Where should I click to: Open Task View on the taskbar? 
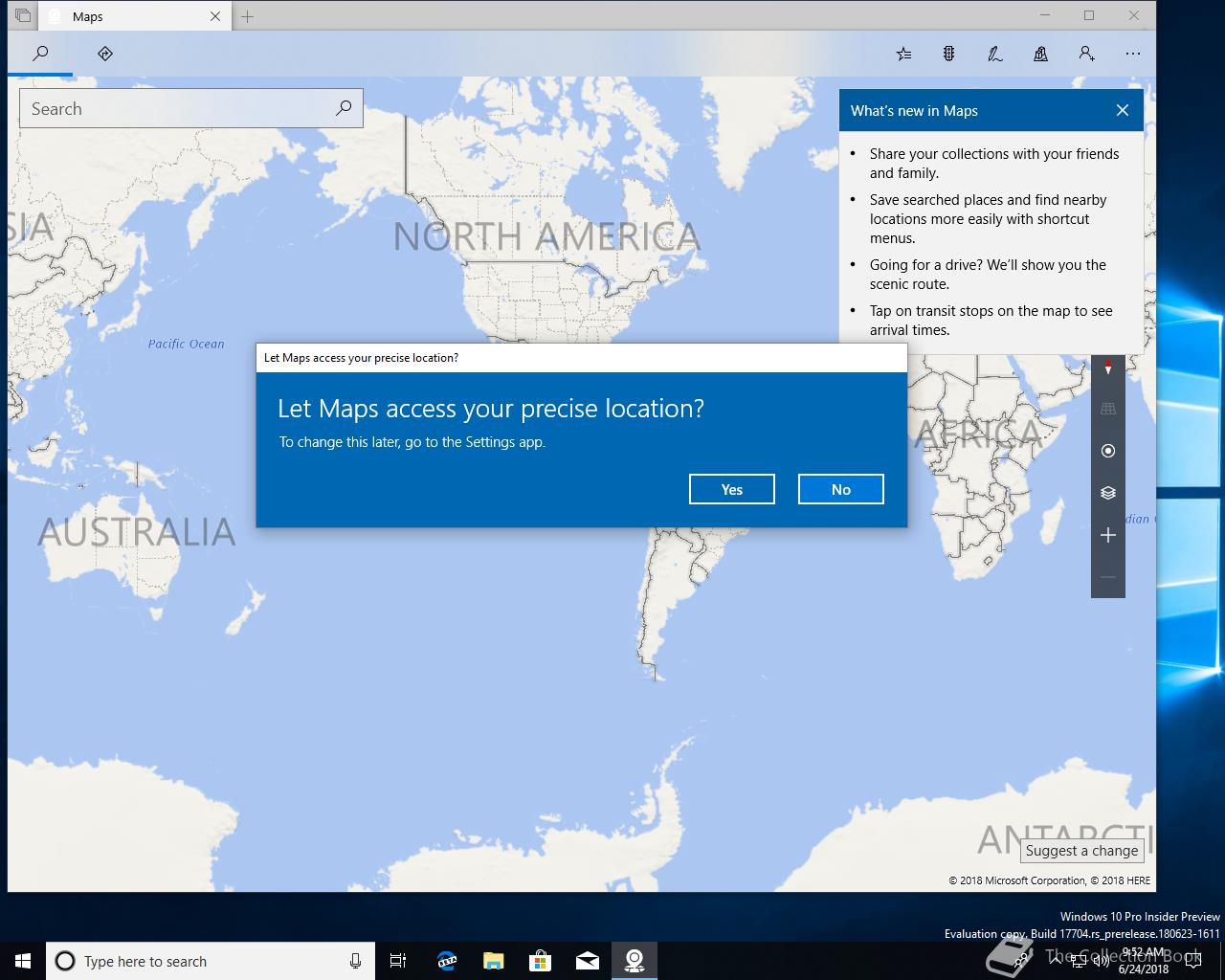pos(398,961)
